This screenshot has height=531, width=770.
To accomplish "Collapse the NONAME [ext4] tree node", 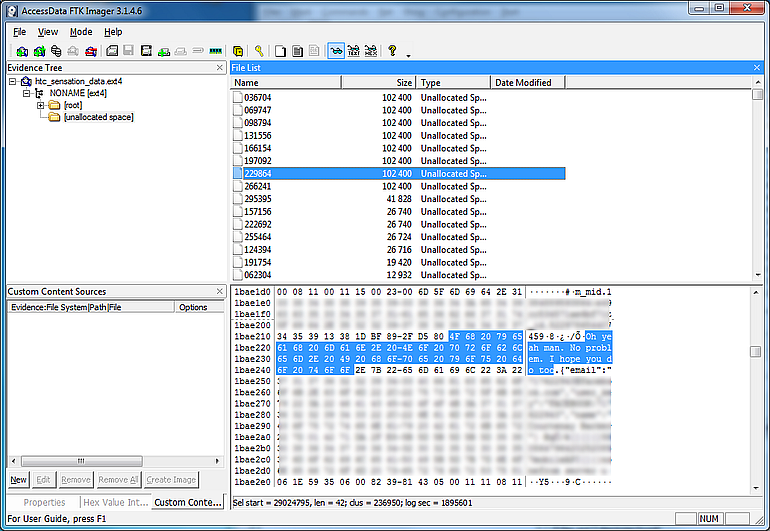I will [x=27, y=93].
